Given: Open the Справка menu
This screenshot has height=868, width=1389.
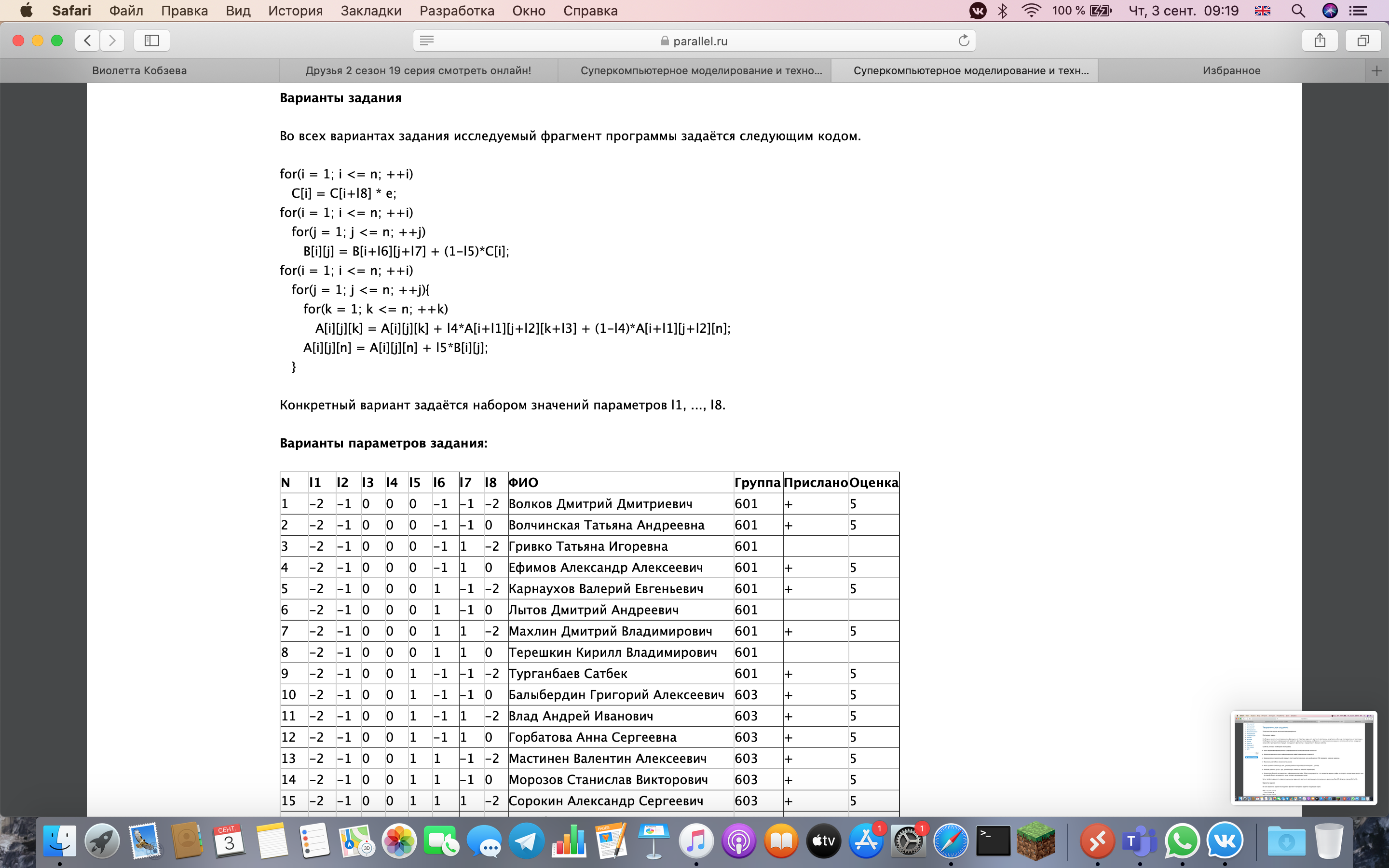Looking at the screenshot, I should 590,10.
